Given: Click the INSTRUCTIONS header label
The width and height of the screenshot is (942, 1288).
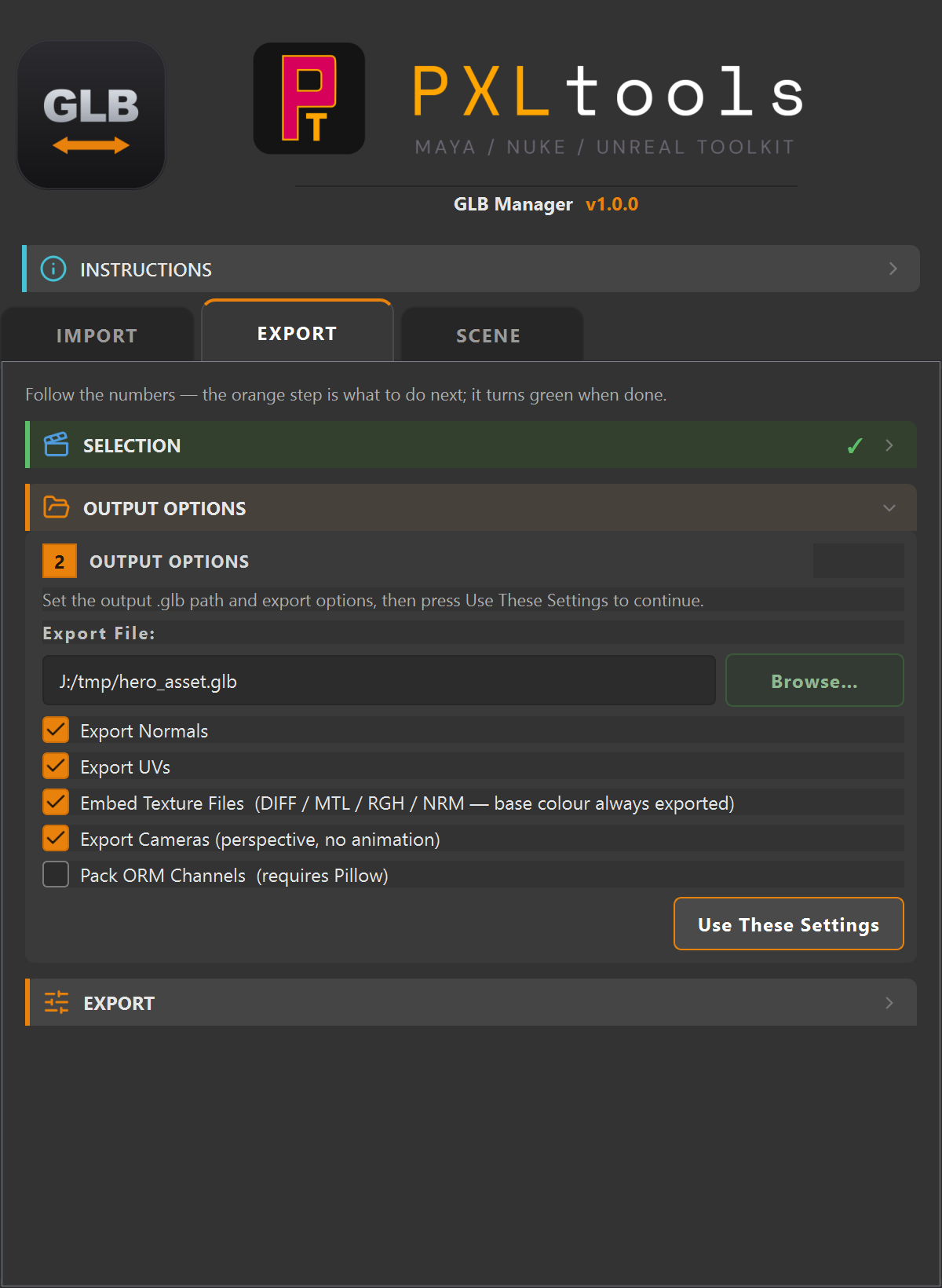Looking at the screenshot, I should (146, 269).
